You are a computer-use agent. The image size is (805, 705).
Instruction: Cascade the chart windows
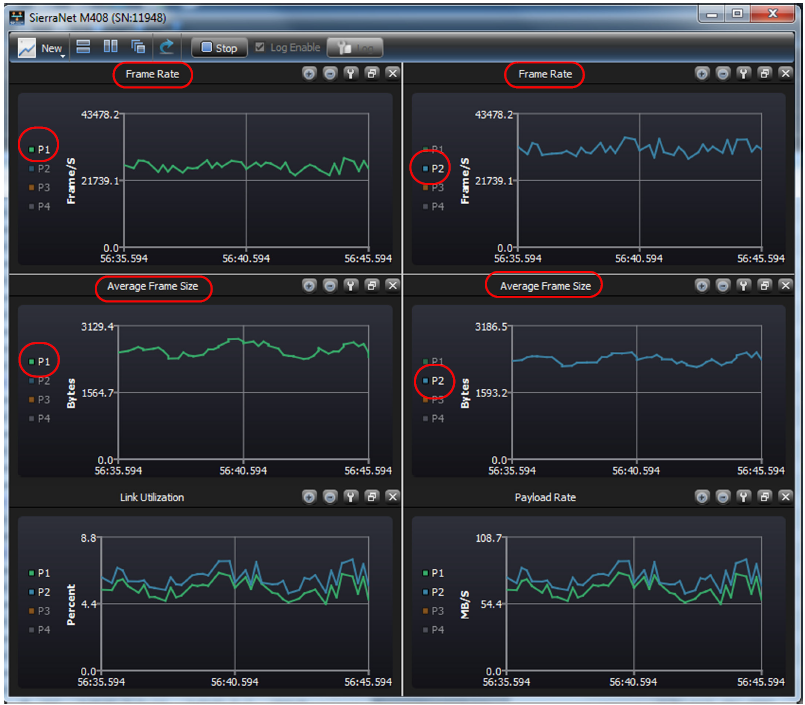138,47
